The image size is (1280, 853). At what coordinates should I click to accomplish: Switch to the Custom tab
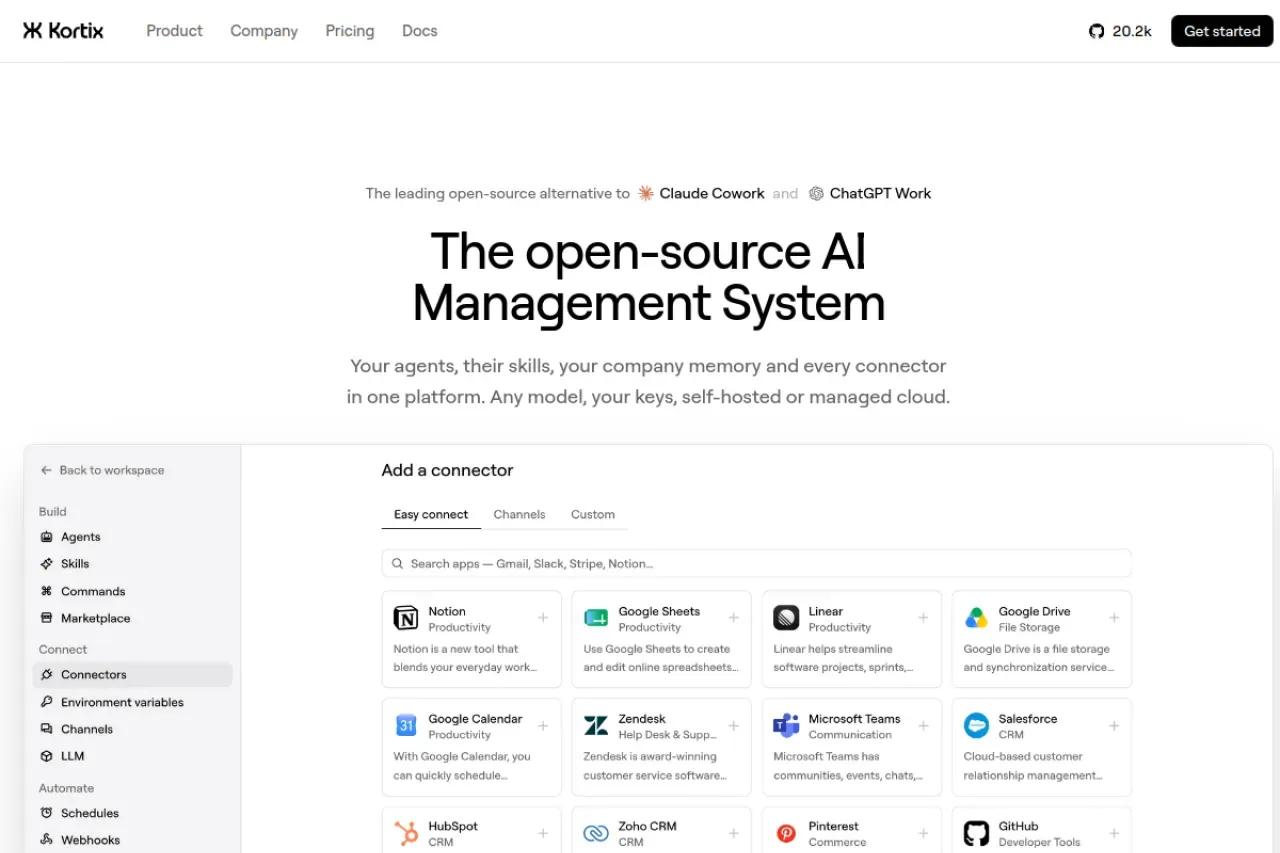point(593,514)
